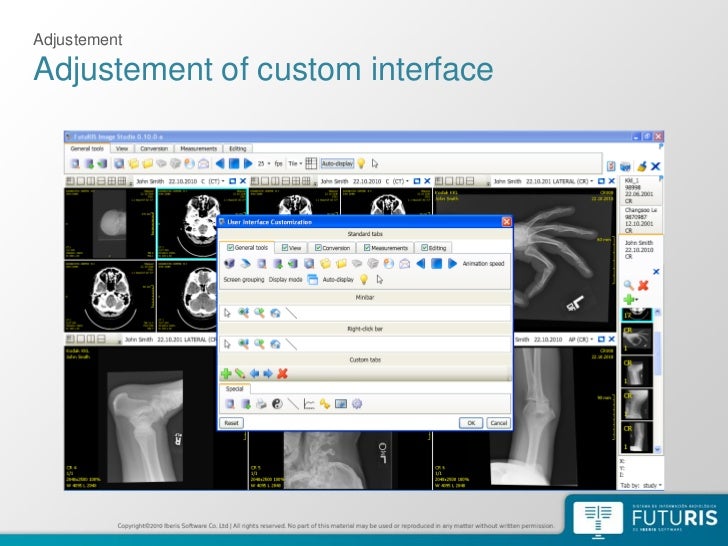728x546 pixels.
Task: Click the grid layout icon in main toolbar
Action: point(311,163)
